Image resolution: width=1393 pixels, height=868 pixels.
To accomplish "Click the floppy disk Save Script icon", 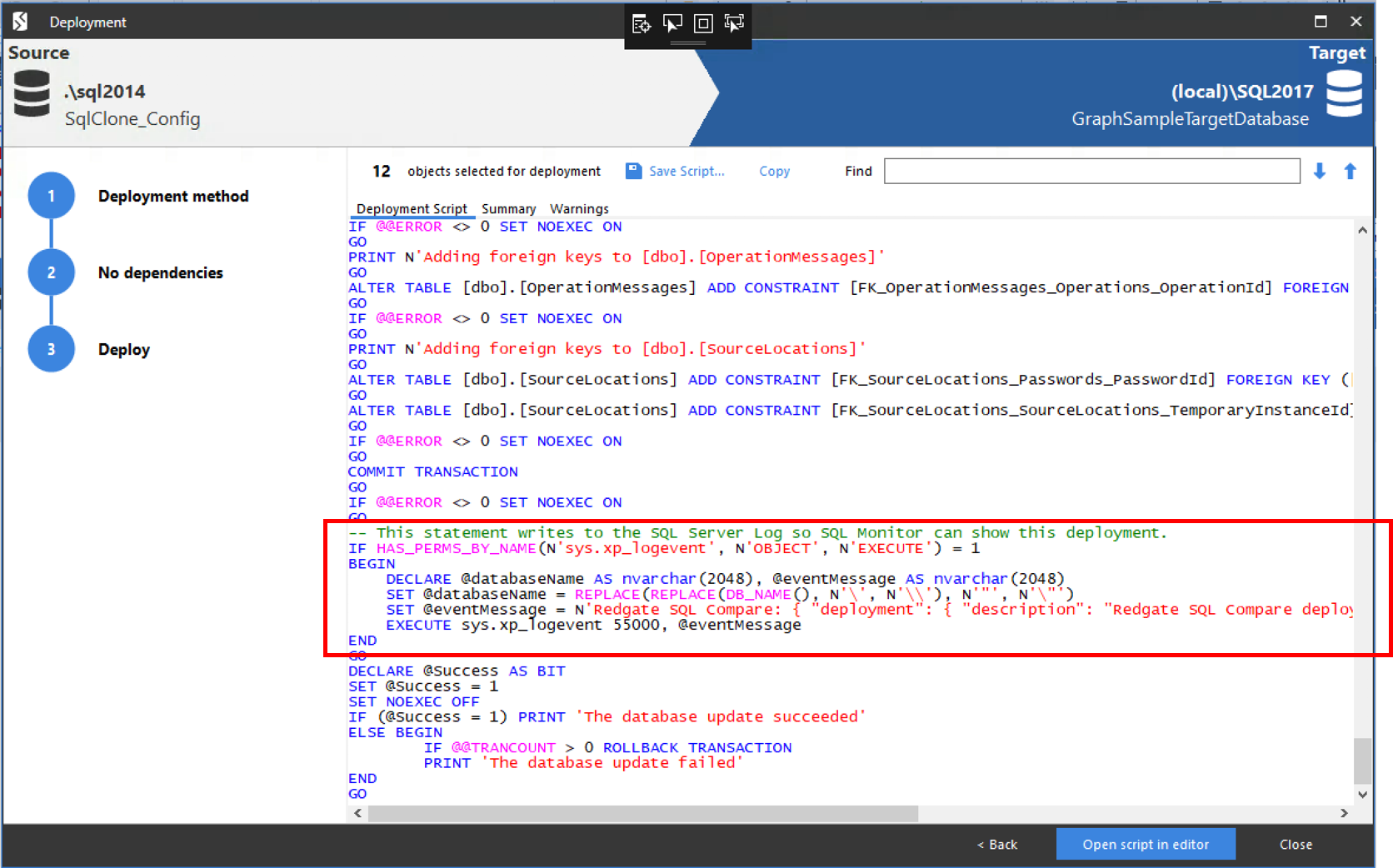I will point(634,171).
